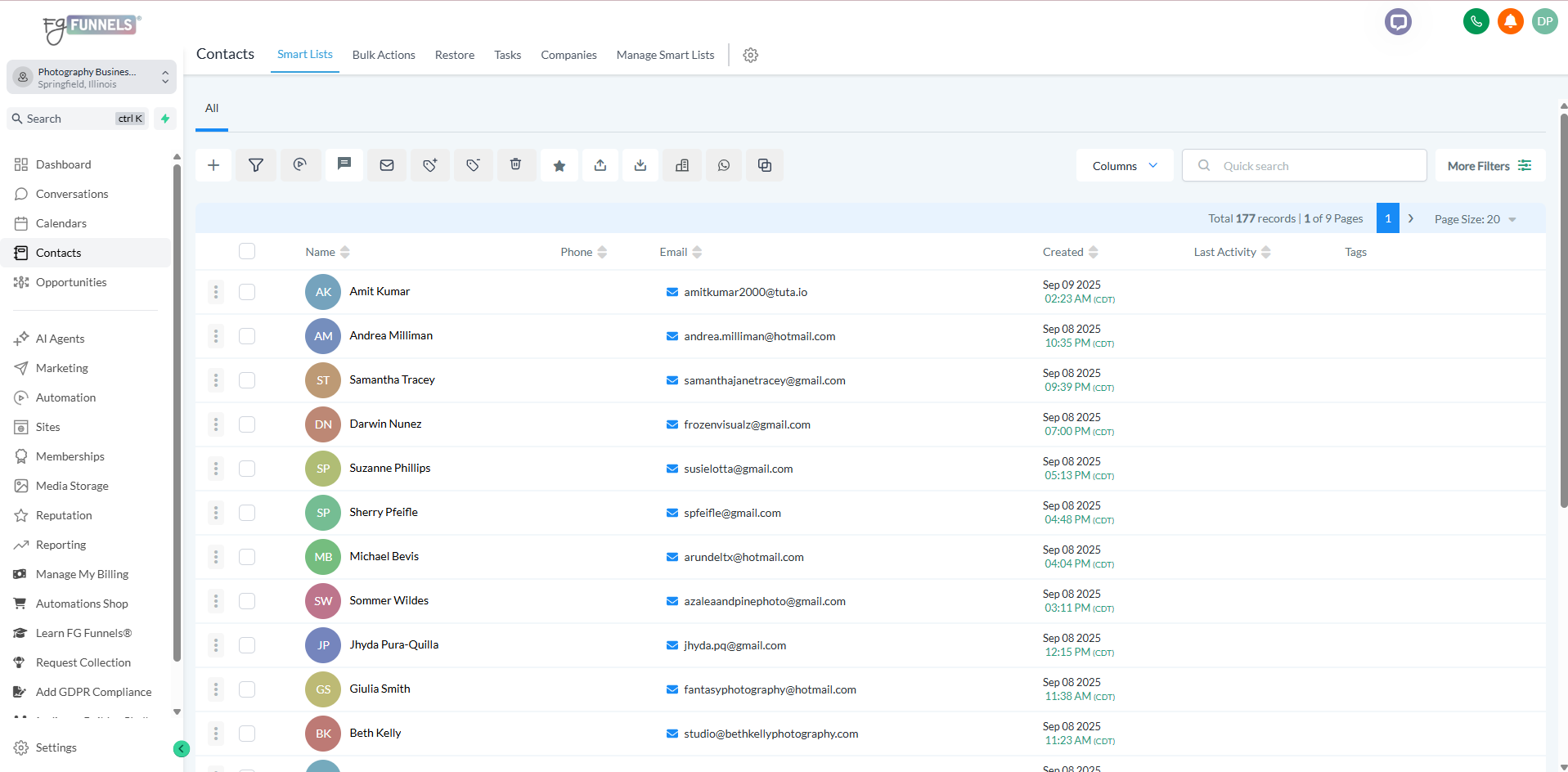The image size is (1568, 772).
Task: Open Samantha Tracey's contact record
Action: (392, 379)
